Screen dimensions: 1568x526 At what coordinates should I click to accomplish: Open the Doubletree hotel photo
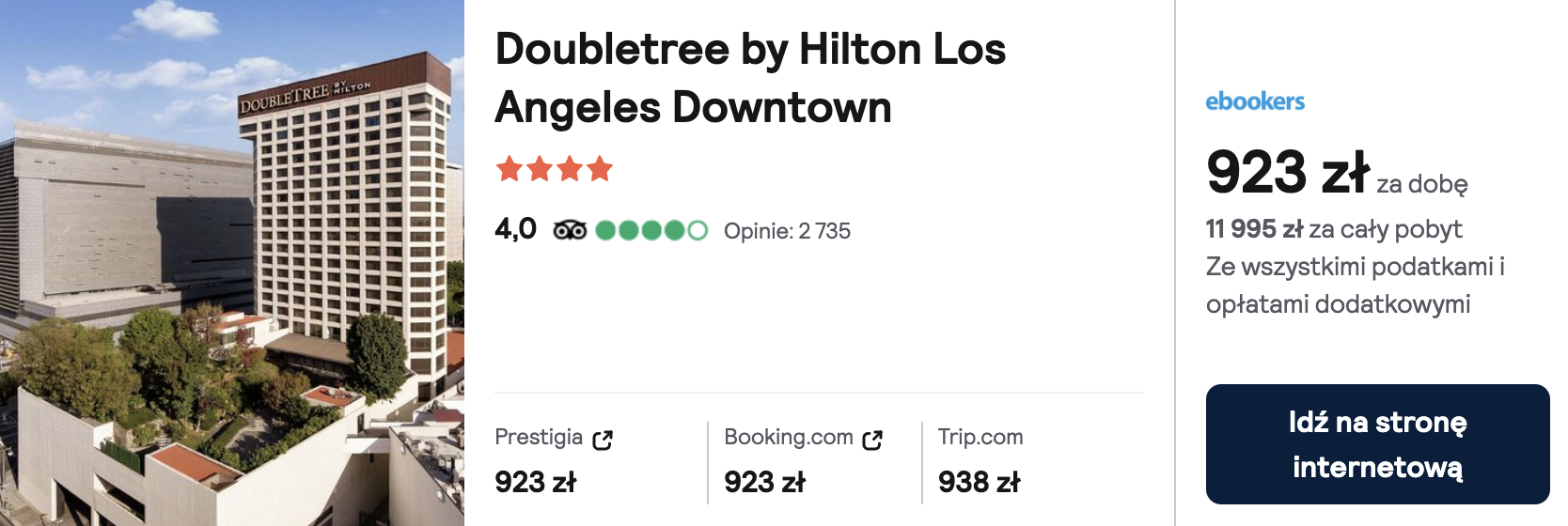(x=232, y=263)
